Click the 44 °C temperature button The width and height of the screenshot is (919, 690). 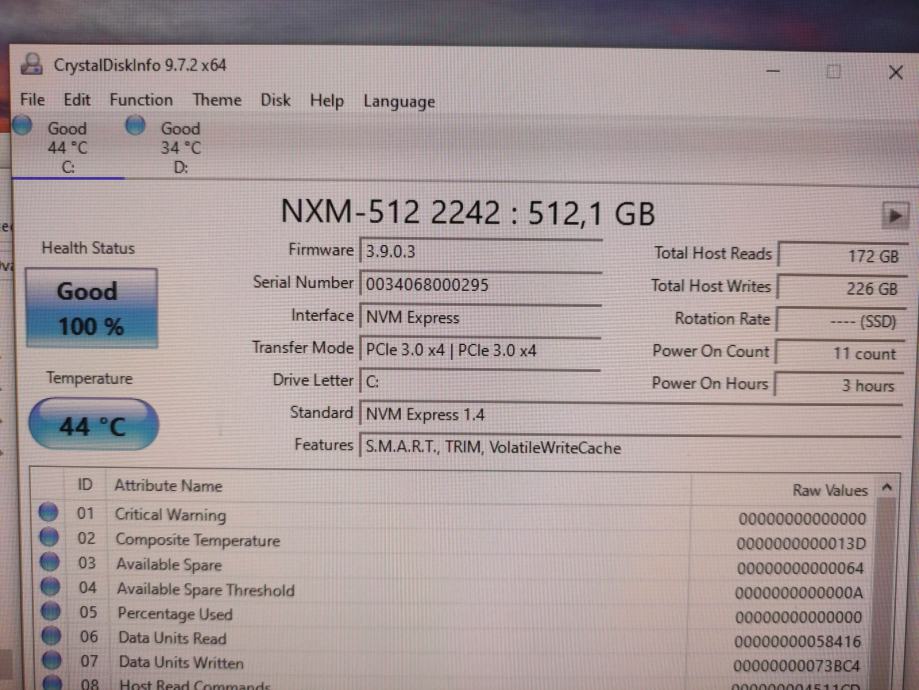pos(94,424)
